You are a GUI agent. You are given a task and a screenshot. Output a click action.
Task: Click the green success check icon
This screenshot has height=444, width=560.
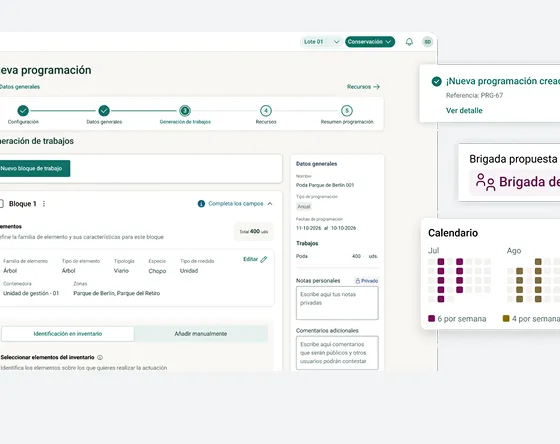click(436, 81)
